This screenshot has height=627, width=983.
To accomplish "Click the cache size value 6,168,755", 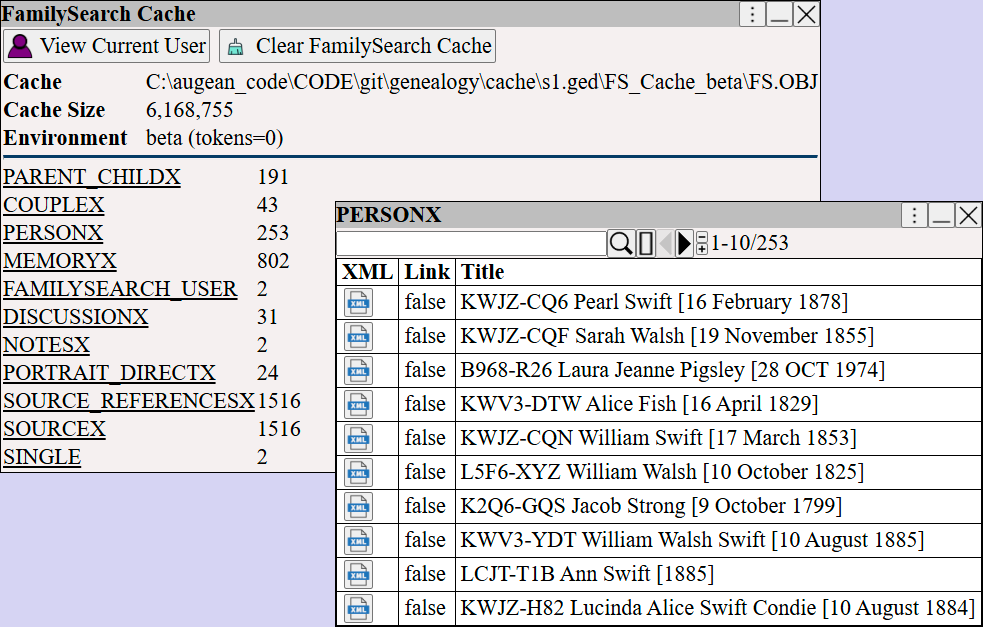I will click(189, 110).
